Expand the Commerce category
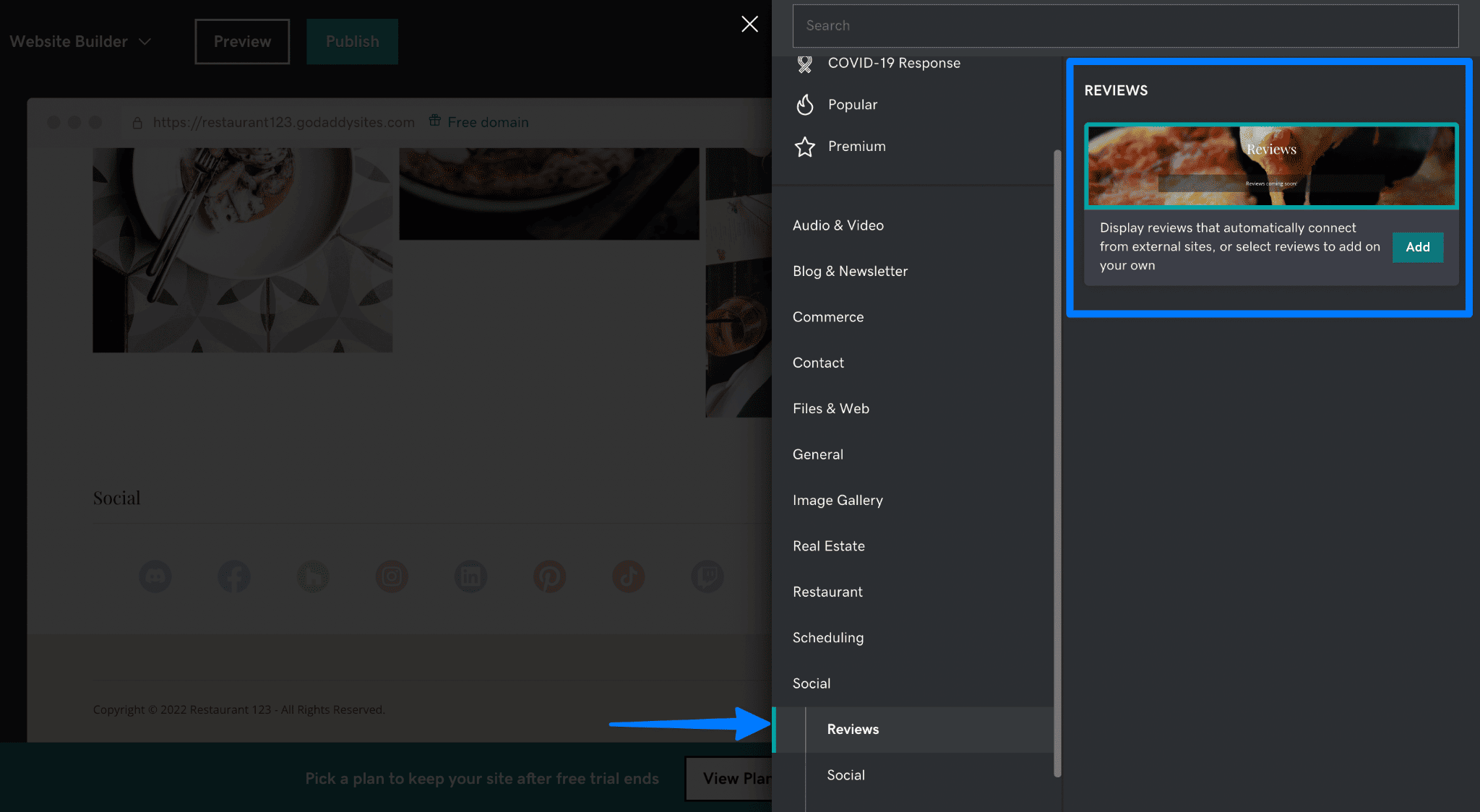Screen dimensions: 1480x812 [828, 317]
